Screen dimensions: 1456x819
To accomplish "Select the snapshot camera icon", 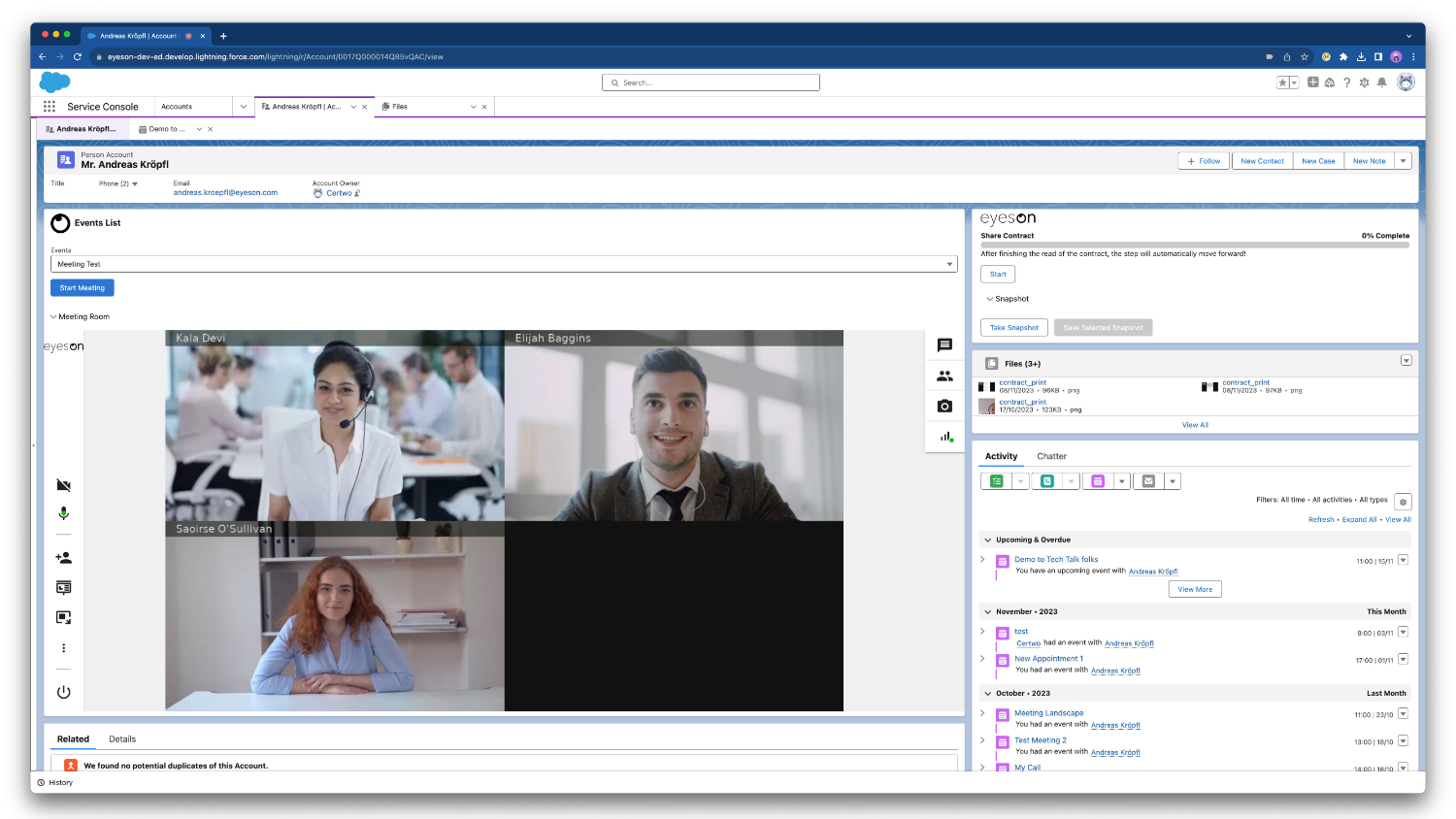I will click(x=943, y=406).
